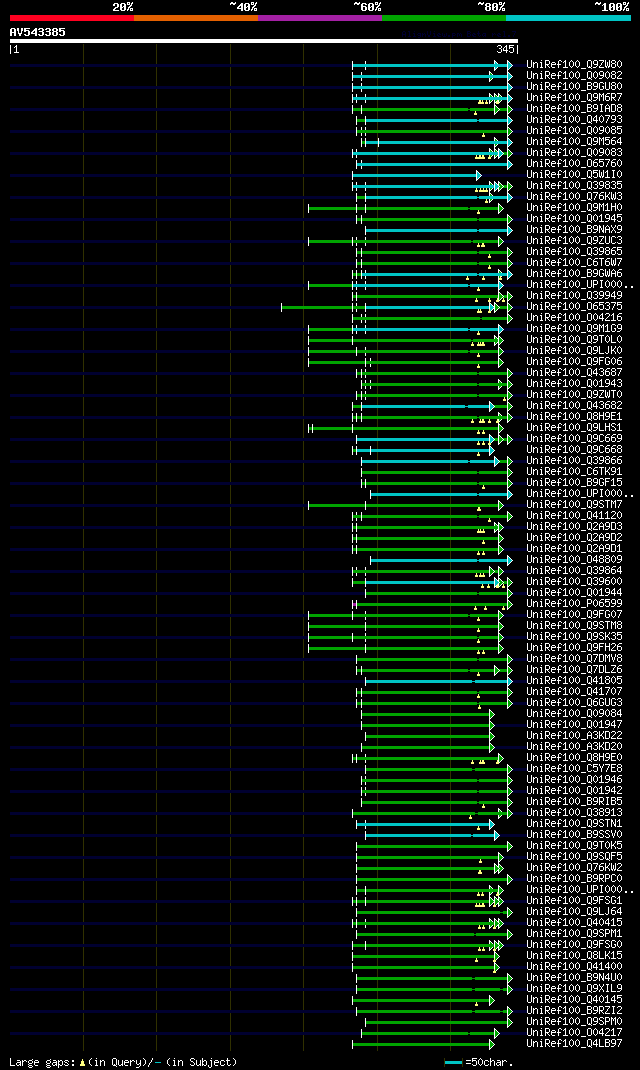640x1070 pixels.
Task: Click the purple ~60% identity color segment
Action: (320, 18)
